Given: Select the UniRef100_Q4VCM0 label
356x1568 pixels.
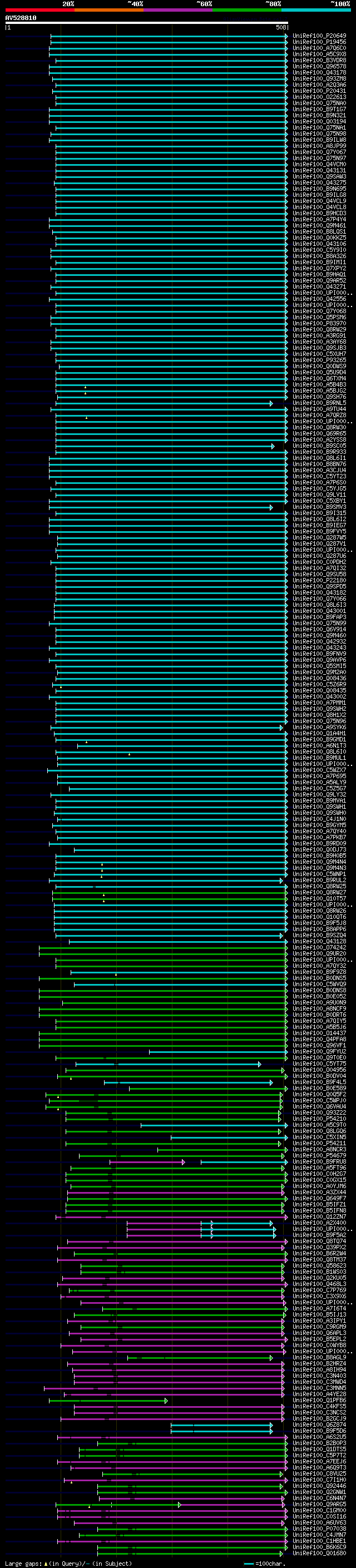Looking at the screenshot, I should click(x=319, y=164).
